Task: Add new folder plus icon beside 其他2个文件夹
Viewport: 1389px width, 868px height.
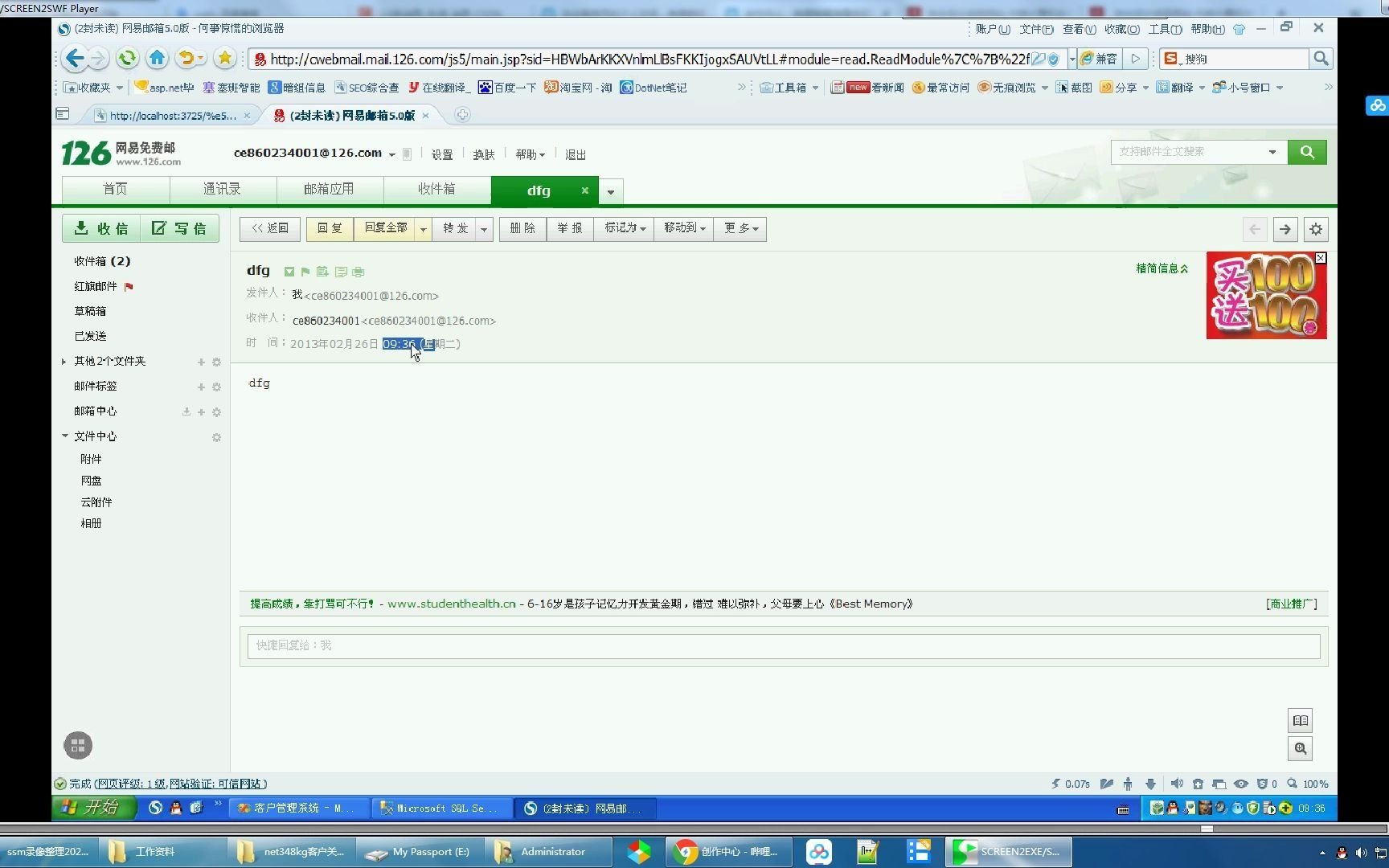Action: click(201, 362)
